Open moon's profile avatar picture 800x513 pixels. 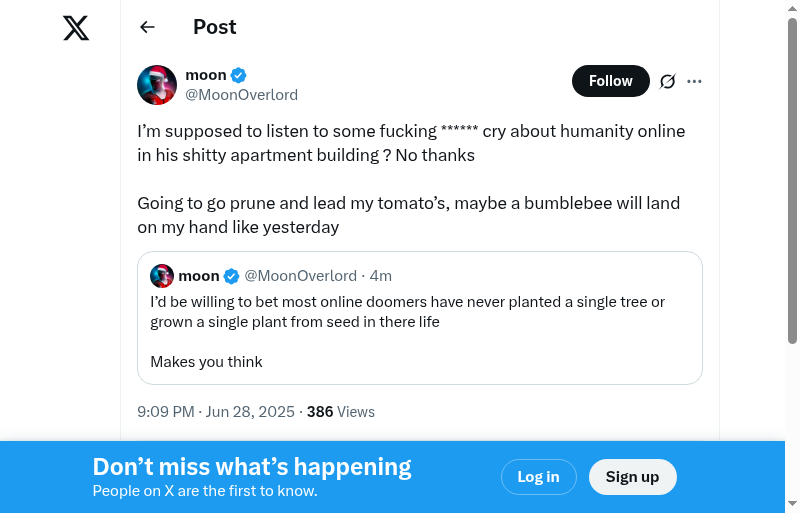(x=157, y=85)
